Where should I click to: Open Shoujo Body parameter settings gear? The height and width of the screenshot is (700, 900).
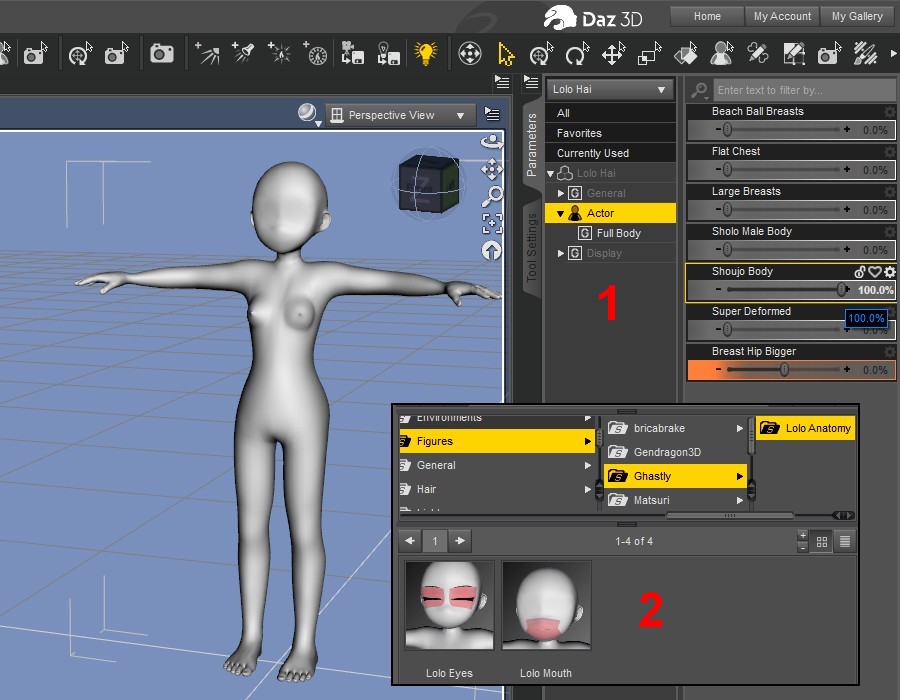click(x=889, y=272)
